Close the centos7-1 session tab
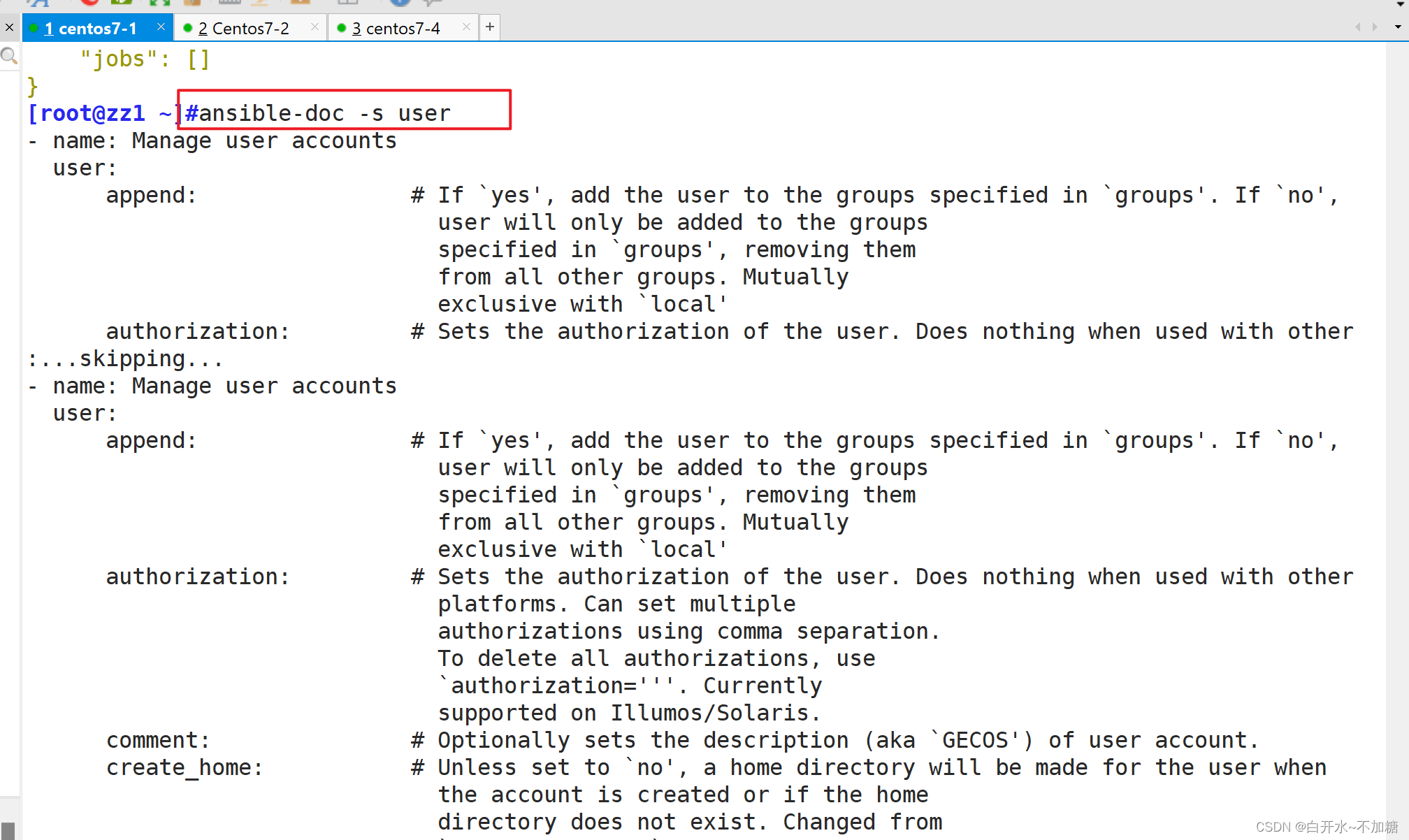1409x840 pixels. point(161,27)
